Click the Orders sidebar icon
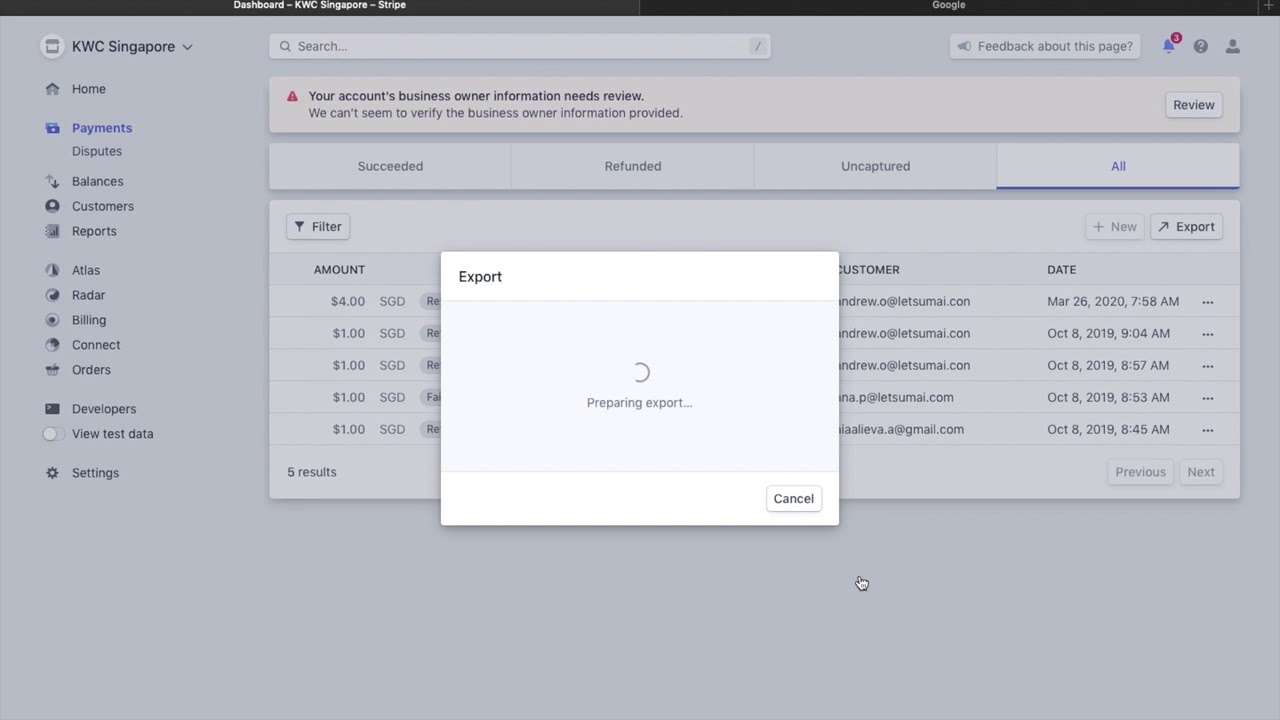 52,370
